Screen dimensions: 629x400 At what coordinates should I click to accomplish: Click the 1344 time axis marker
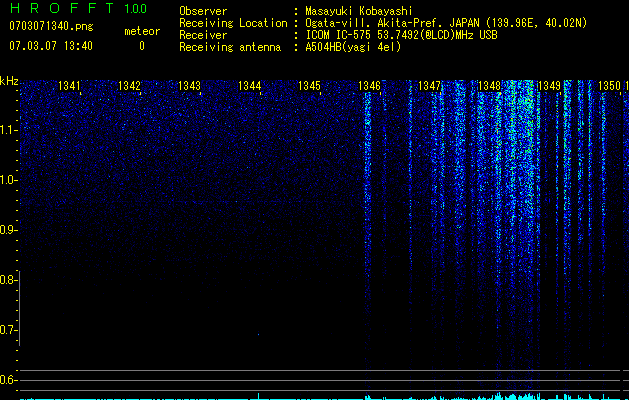click(250, 86)
